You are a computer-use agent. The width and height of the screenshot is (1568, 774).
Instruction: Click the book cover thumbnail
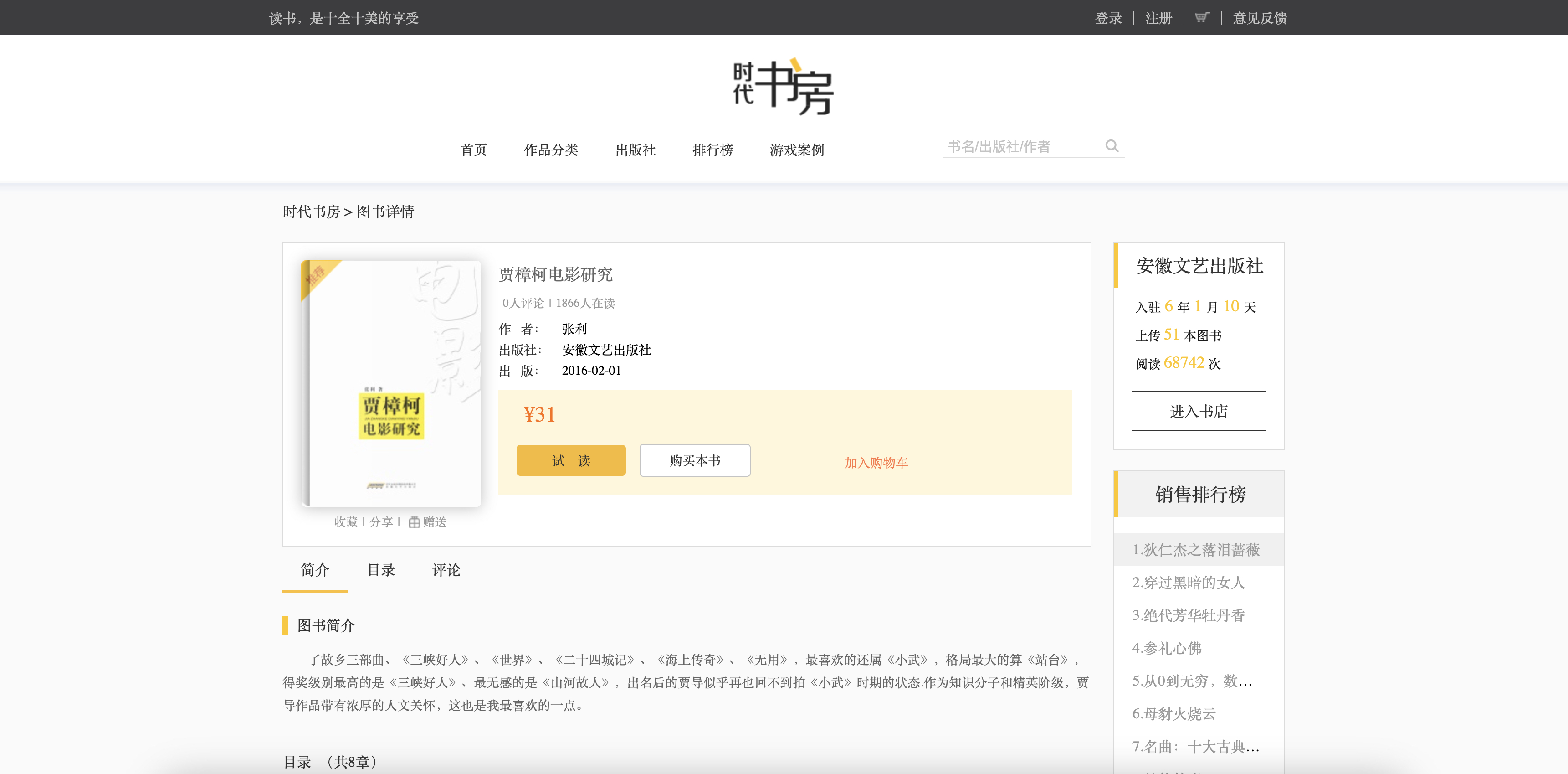pyautogui.click(x=391, y=383)
